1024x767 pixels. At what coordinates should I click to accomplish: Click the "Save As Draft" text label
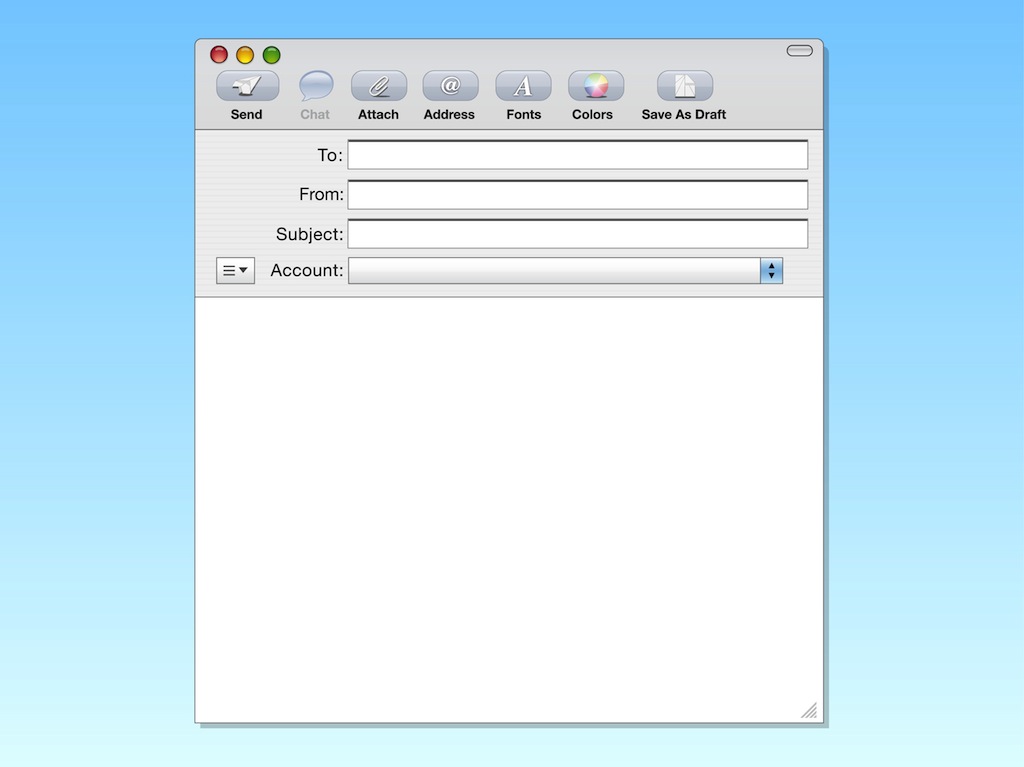tap(684, 115)
